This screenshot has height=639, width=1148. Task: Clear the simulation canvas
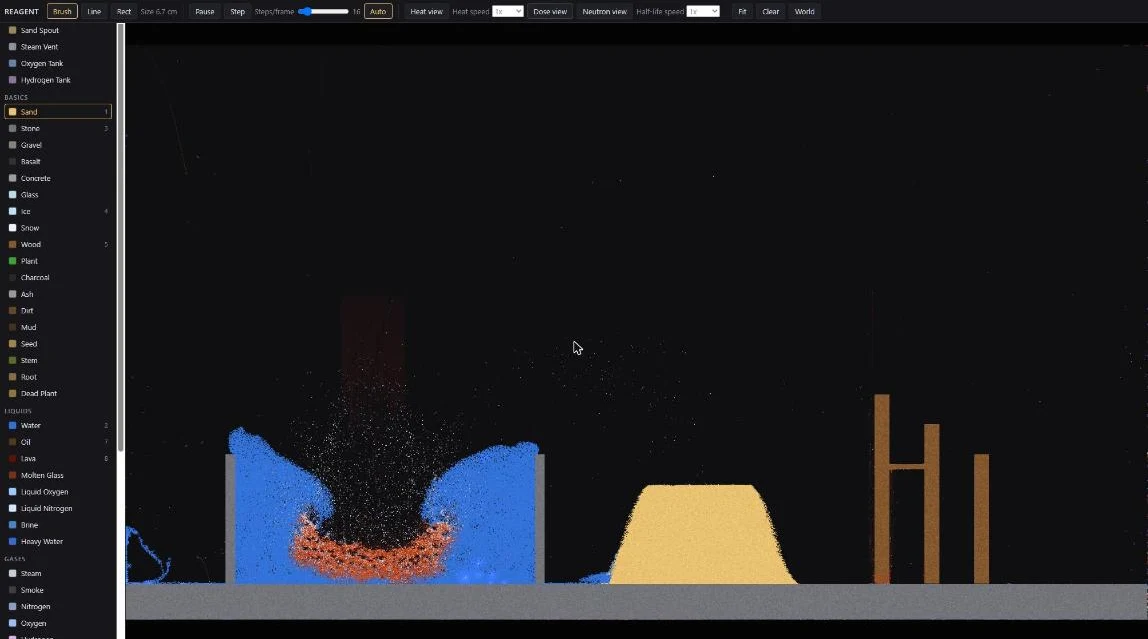pyautogui.click(x=770, y=12)
